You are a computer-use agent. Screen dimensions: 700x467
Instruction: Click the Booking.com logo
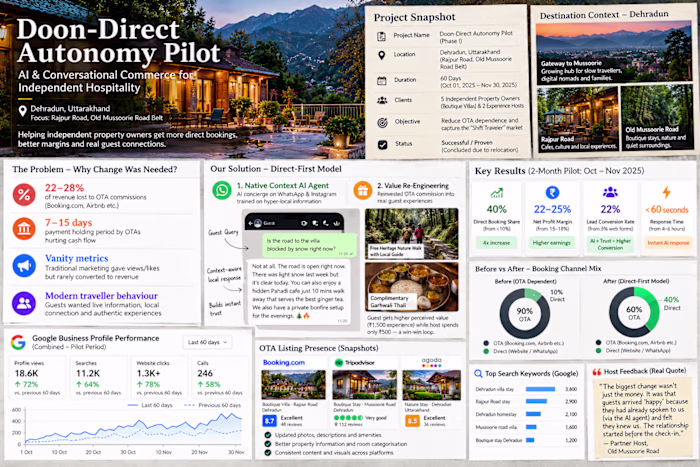[x=284, y=363]
